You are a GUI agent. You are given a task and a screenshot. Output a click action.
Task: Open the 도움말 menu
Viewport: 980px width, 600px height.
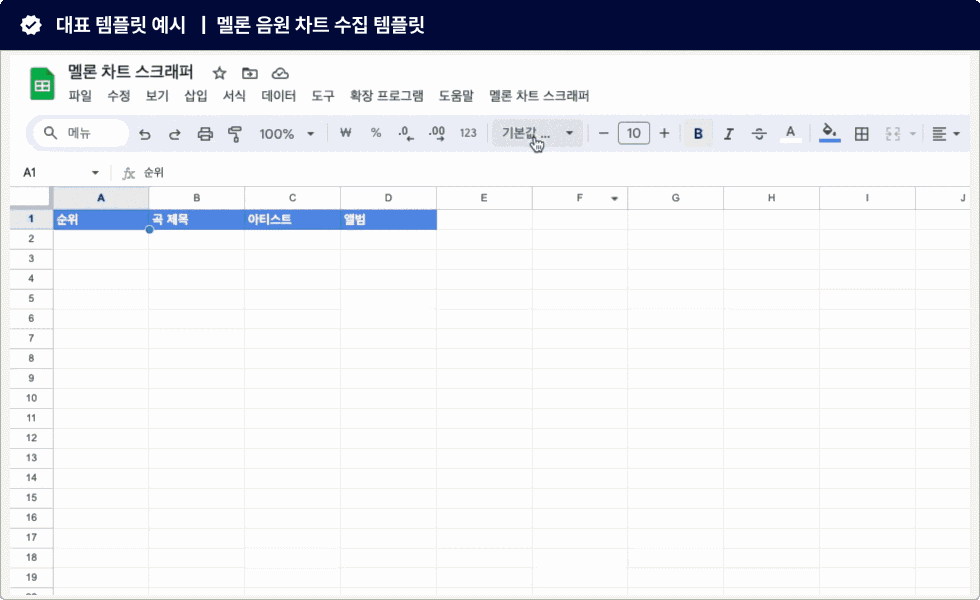coord(456,96)
